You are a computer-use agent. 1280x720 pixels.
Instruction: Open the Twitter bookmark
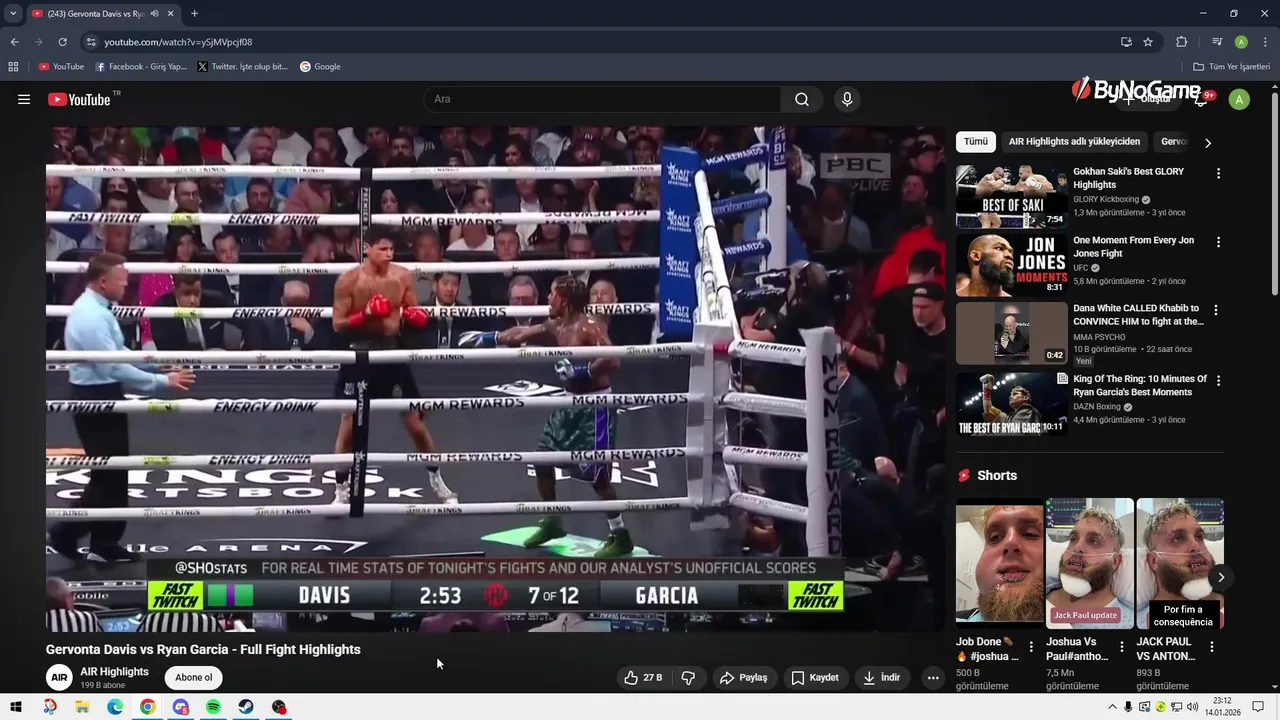pos(243,67)
